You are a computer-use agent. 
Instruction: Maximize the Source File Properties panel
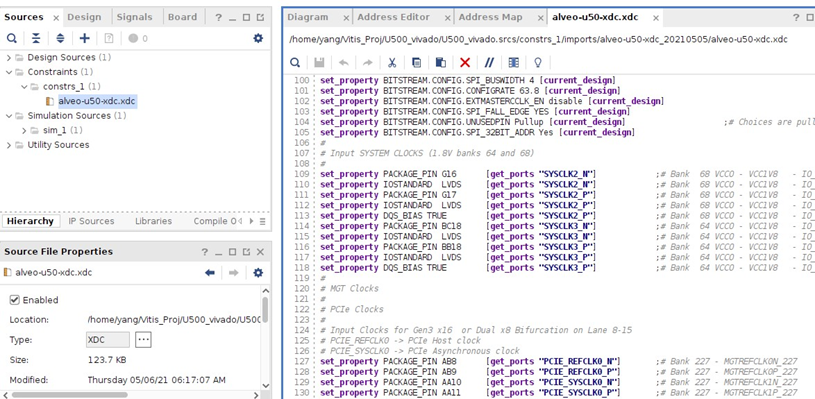pos(232,252)
